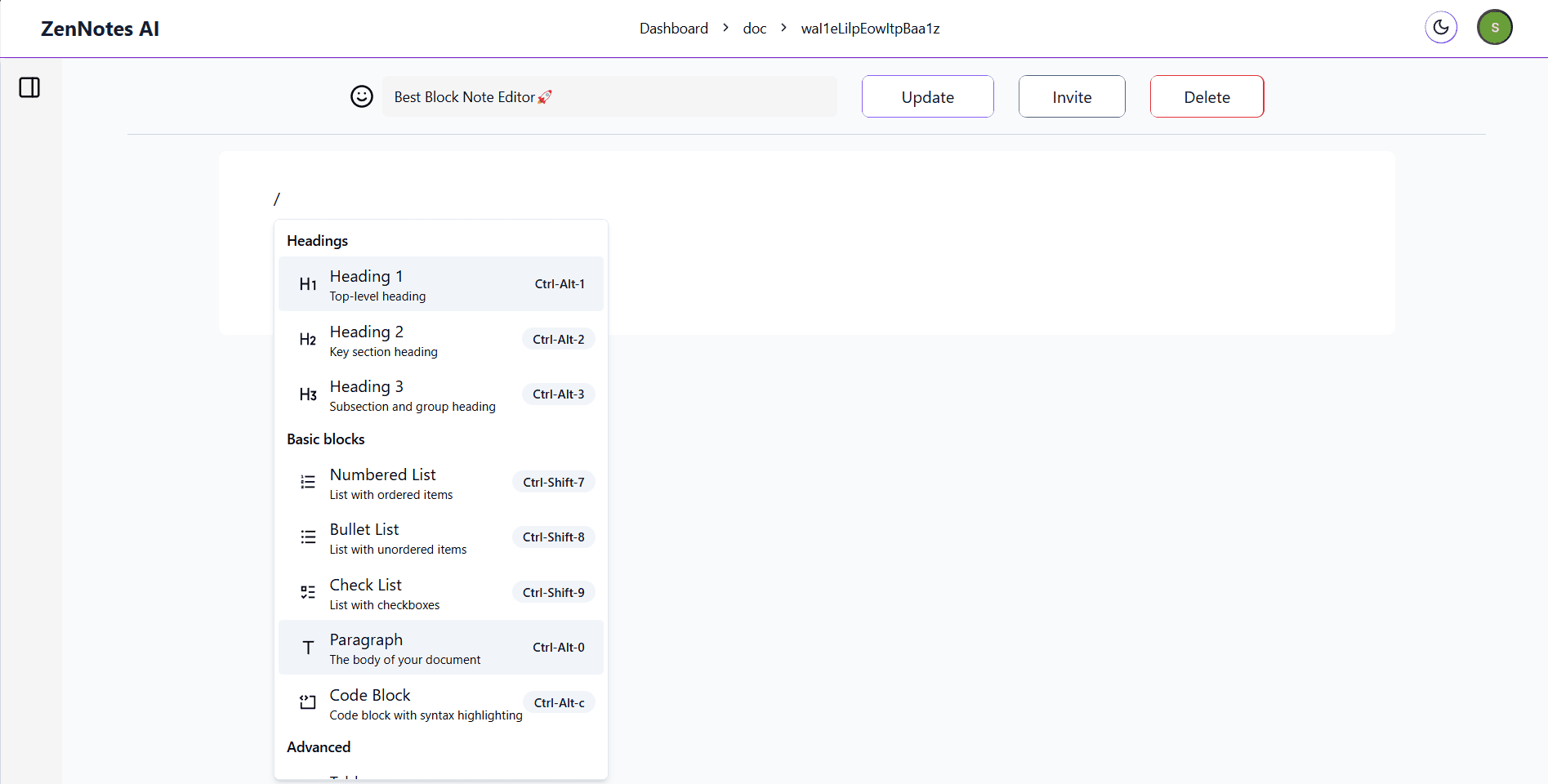Click the Ctrl-Shift-7 shortcut badge
This screenshot has height=784, width=1548.
pyautogui.click(x=554, y=483)
